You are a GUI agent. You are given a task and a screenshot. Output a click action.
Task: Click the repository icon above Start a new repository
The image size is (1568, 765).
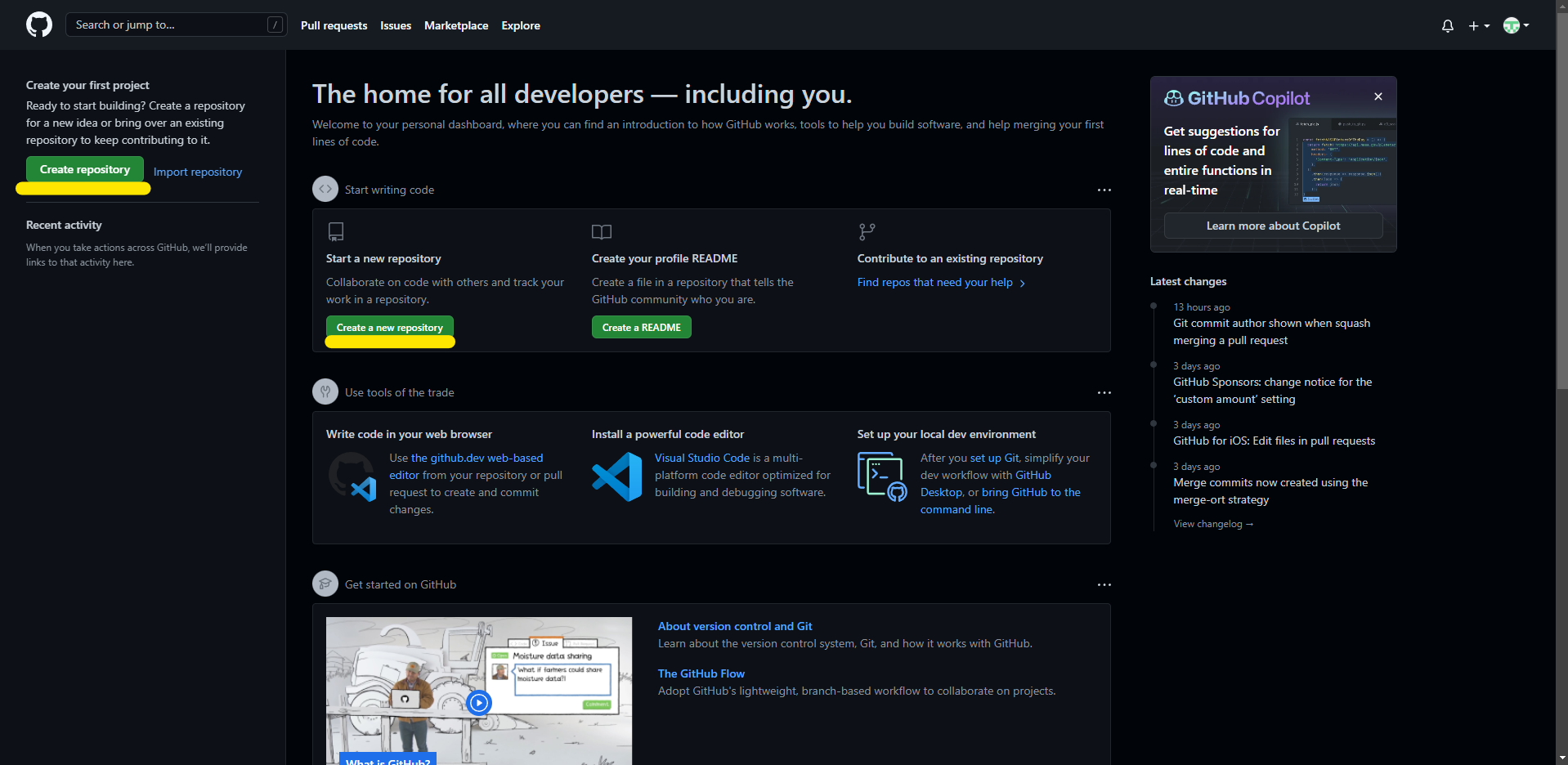coord(336,231)
